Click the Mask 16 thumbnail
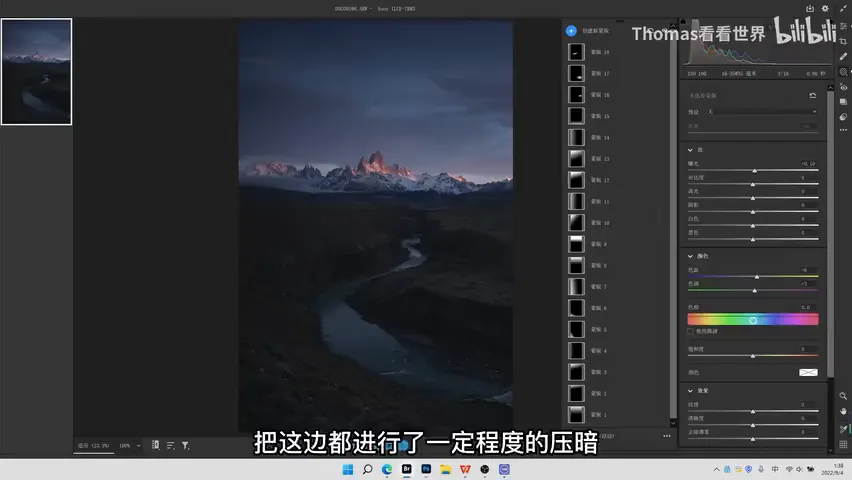 (576, 95)
